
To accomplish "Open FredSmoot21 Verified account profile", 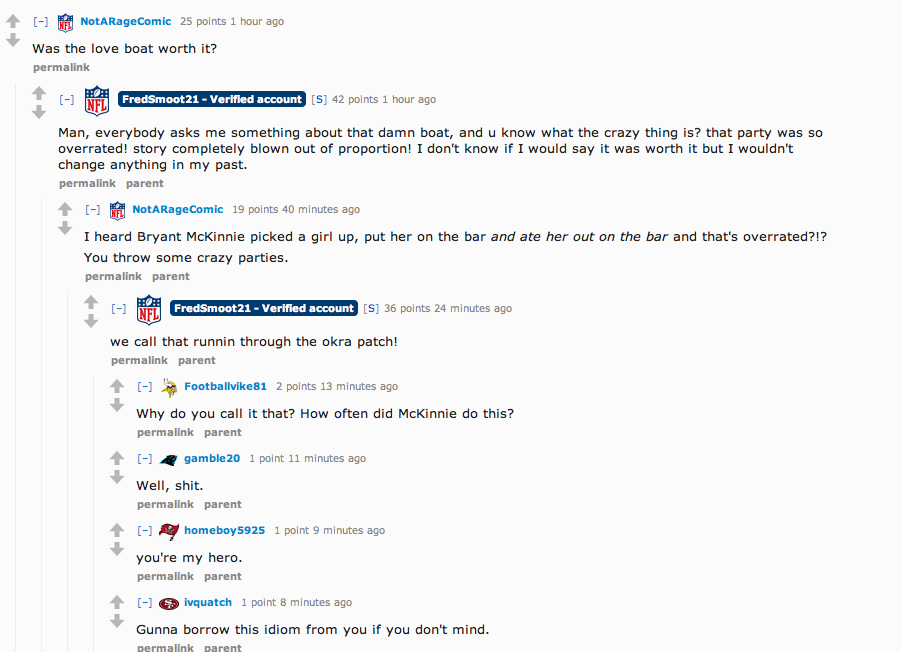I will [x=211, y=99].
